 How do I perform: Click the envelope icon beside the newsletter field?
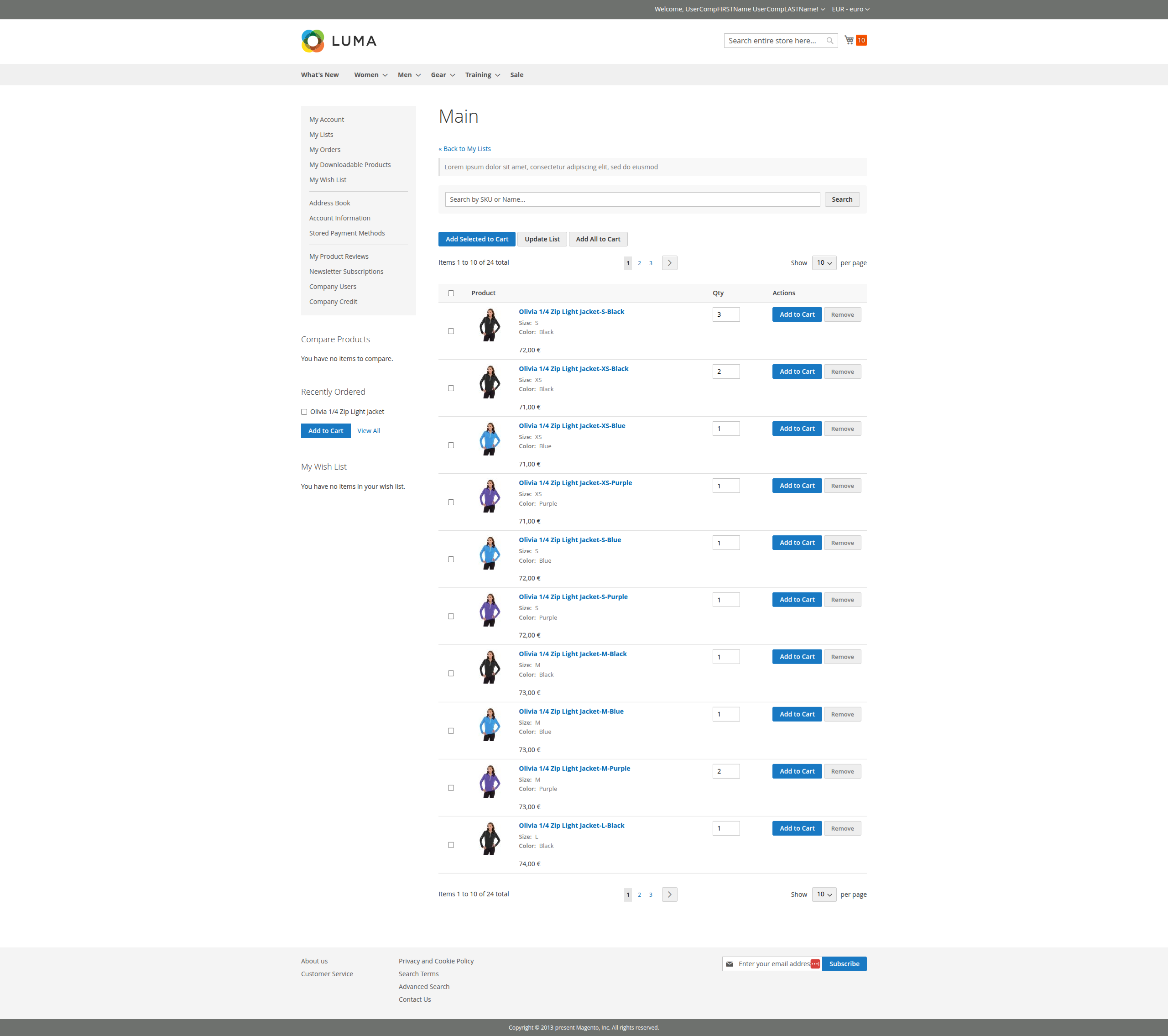pos(729,963)
